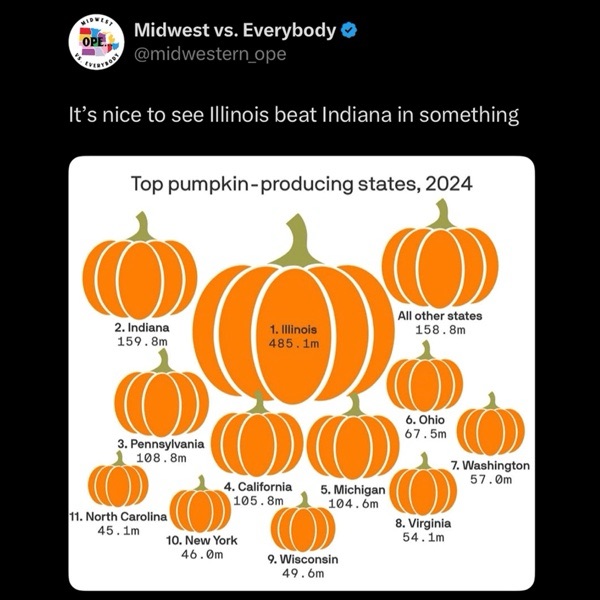Click the "7. Washington 57.0m" text label
Image resolution: width=600 pixels, height=600 pixels.
(x=490, y=472)
